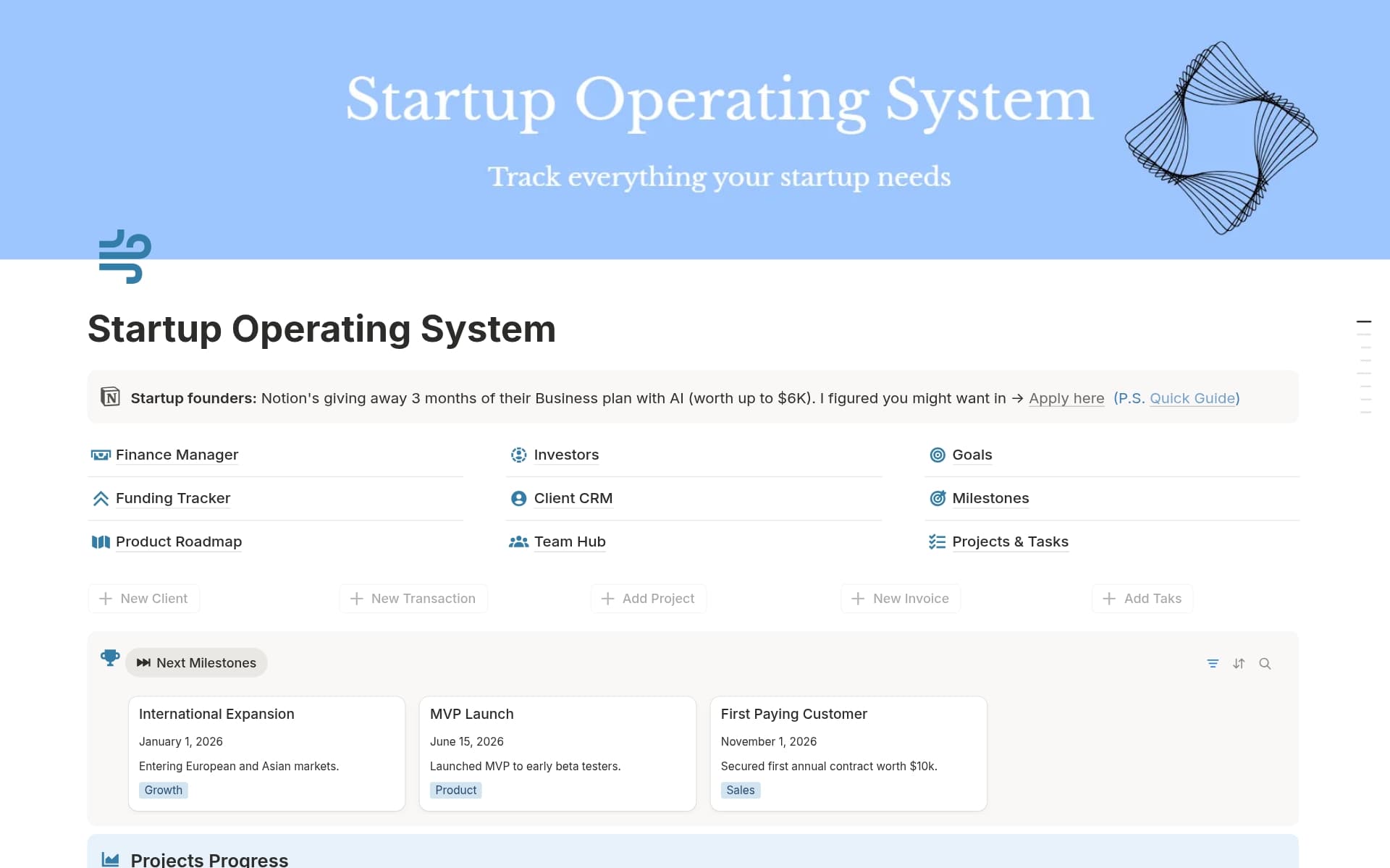This screenshot has height=868, width=1390.
Task: Click the Finance Manager card icon
Action: click(101, 455)
